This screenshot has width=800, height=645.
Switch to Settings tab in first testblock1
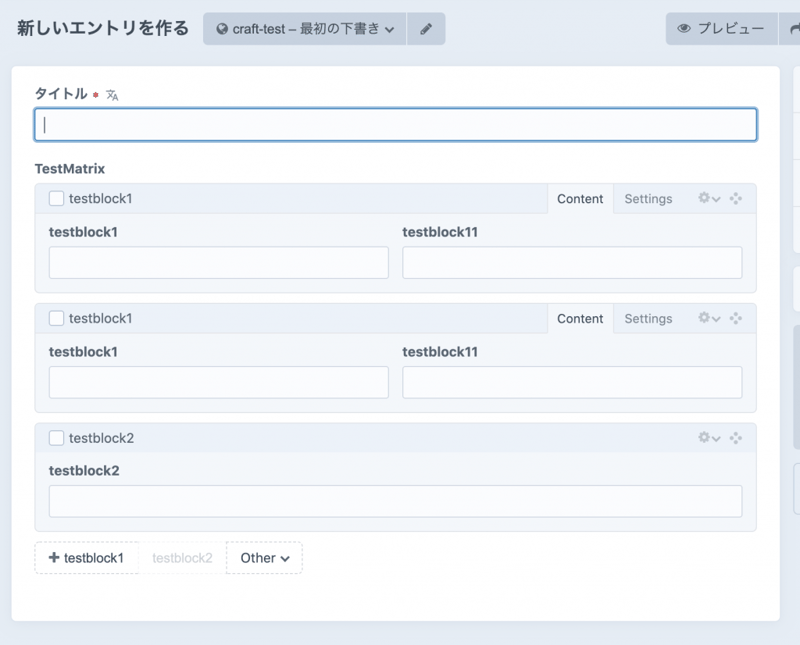(x=648, y=199)
